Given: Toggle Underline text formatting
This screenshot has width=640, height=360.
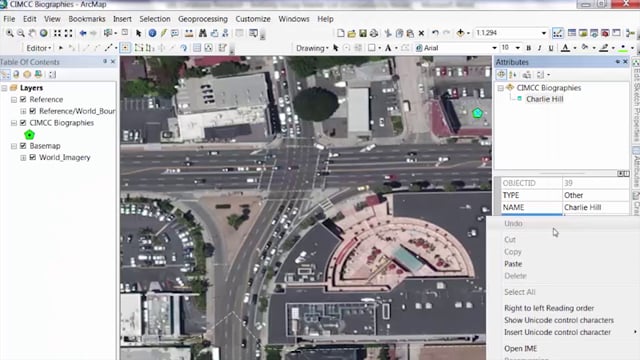Looking at the screenshot, I should coord(551,48).
